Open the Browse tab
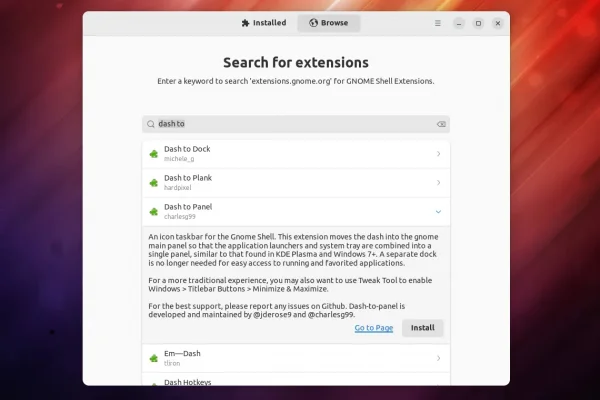 coord(329,23)
